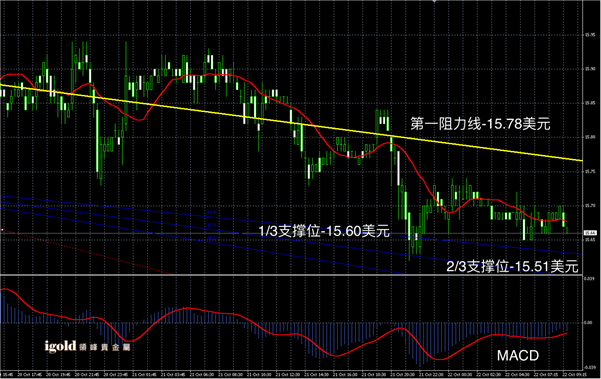
Task: Select the 1/3支撑位-15.60美元 label
Action: 324,231
